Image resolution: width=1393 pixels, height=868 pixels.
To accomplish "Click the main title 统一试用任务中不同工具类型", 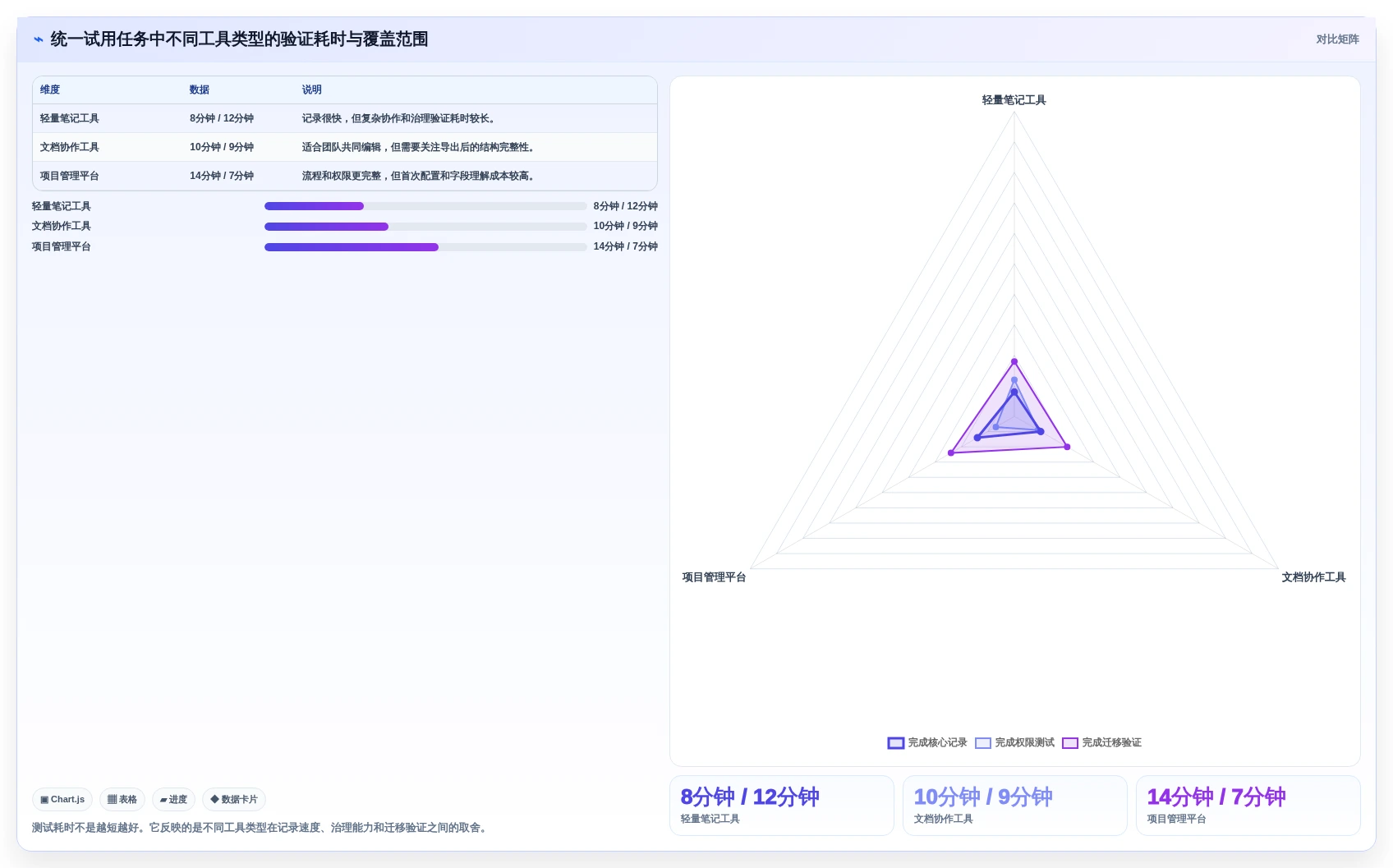I will [x=239, y=39].
